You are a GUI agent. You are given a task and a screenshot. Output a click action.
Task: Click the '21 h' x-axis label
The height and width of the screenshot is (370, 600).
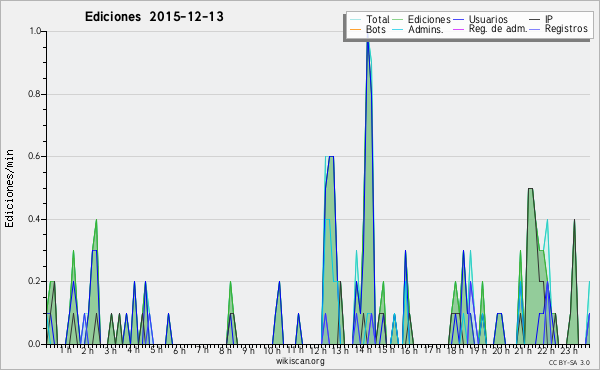[x=523, y=350]
